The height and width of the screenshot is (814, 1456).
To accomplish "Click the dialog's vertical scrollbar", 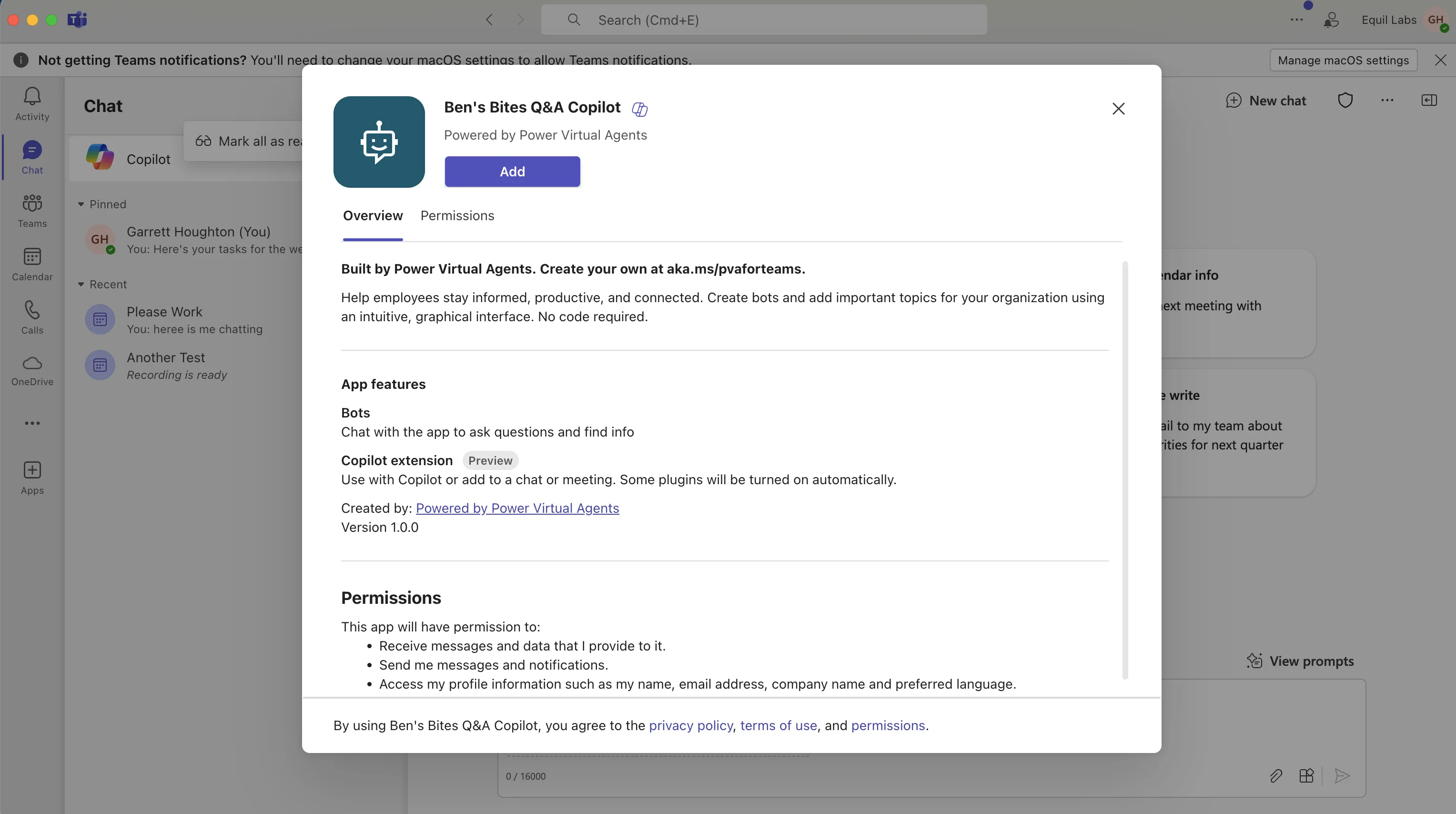I will click(1125, 469).
